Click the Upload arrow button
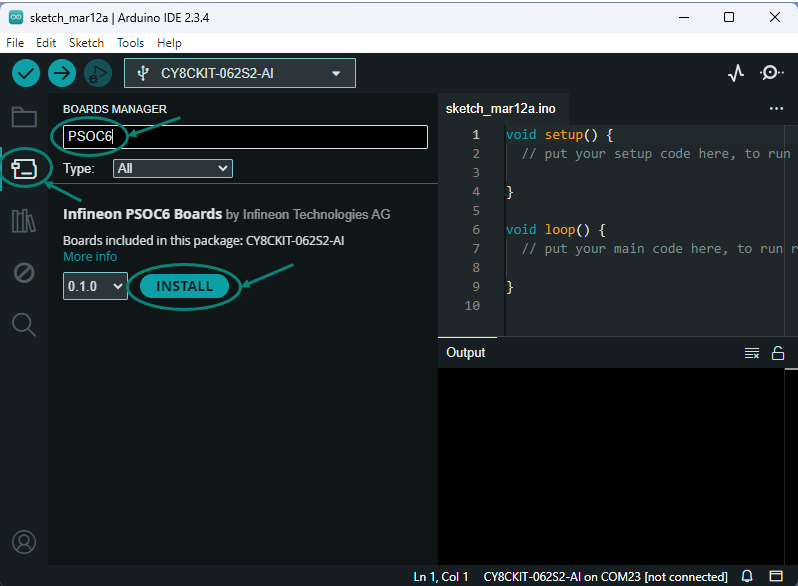798x586 pixels. pyautogui.click(x=62, y=73)
